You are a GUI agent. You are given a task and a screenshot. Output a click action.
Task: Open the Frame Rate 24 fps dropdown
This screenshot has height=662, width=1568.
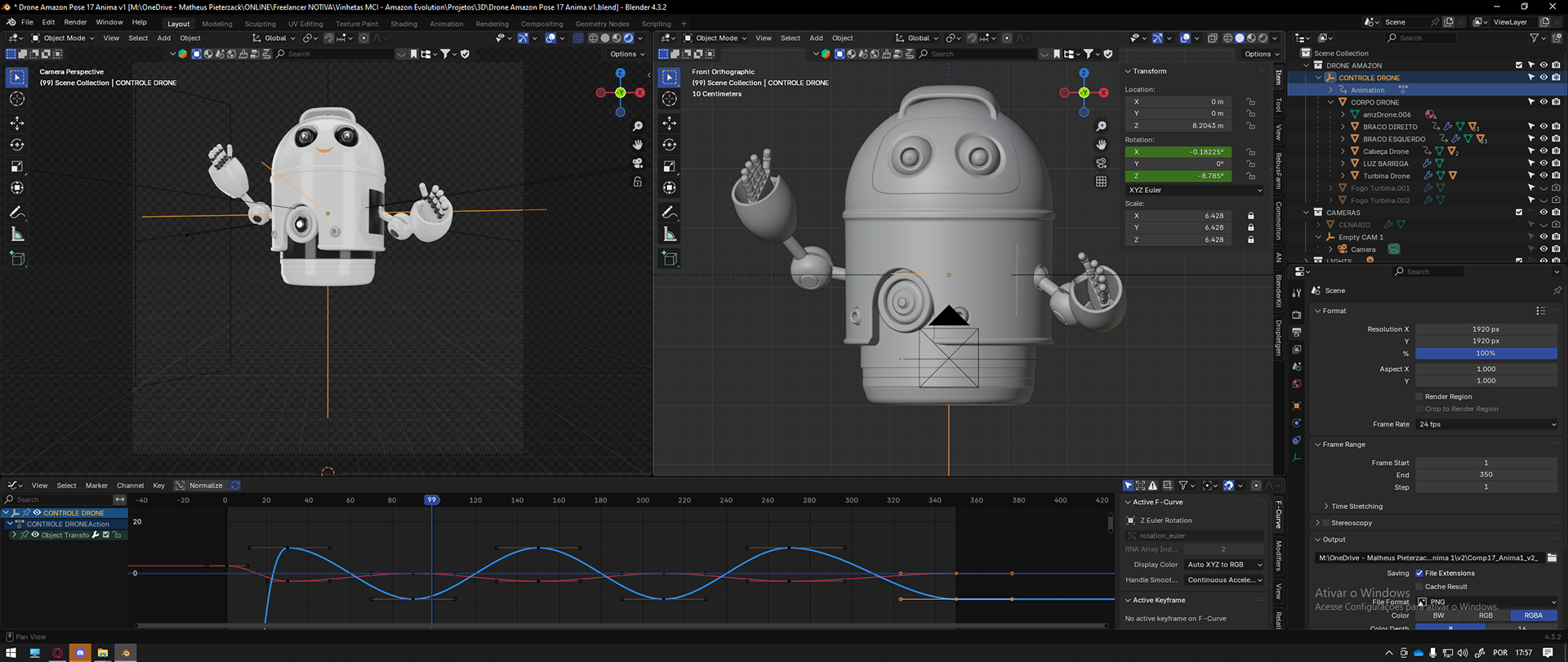[1486, 424]
